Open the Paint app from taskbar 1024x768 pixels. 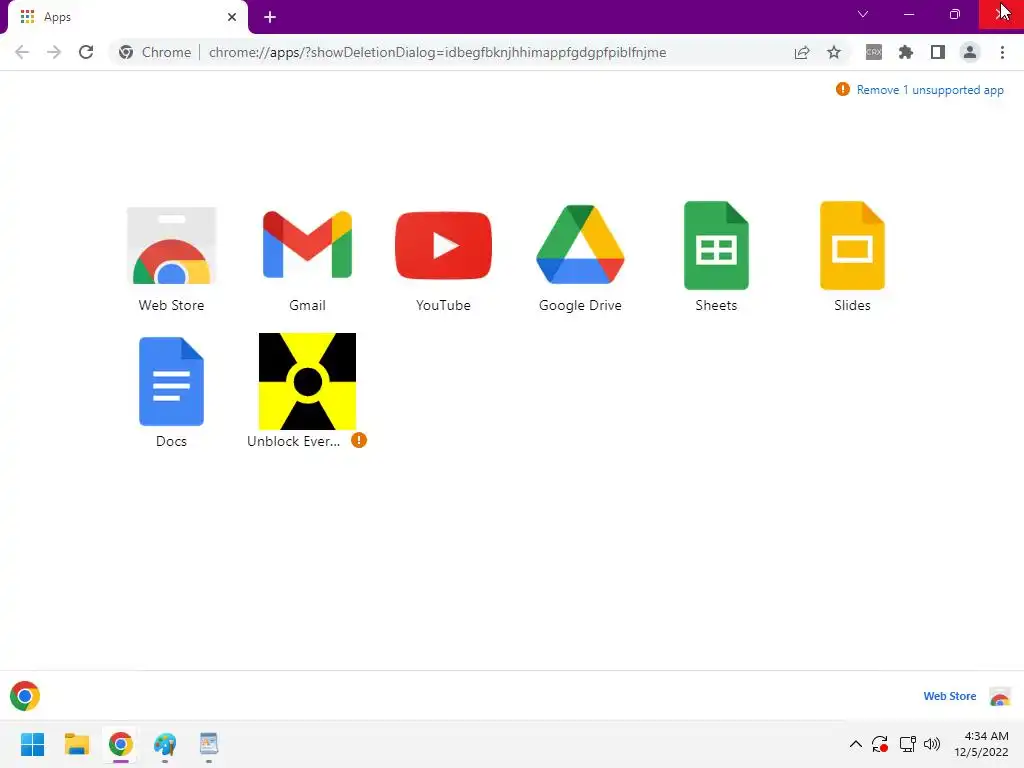165,744
